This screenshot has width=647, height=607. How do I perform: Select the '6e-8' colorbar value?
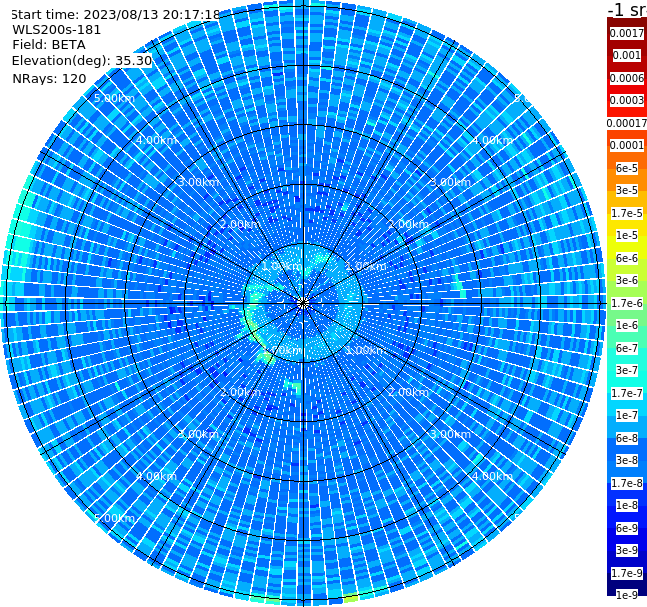pos(627,438)
